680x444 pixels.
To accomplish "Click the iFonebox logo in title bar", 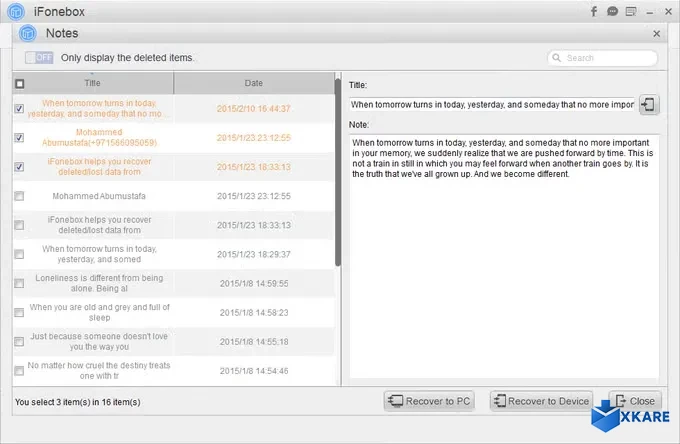I will 16,12.
